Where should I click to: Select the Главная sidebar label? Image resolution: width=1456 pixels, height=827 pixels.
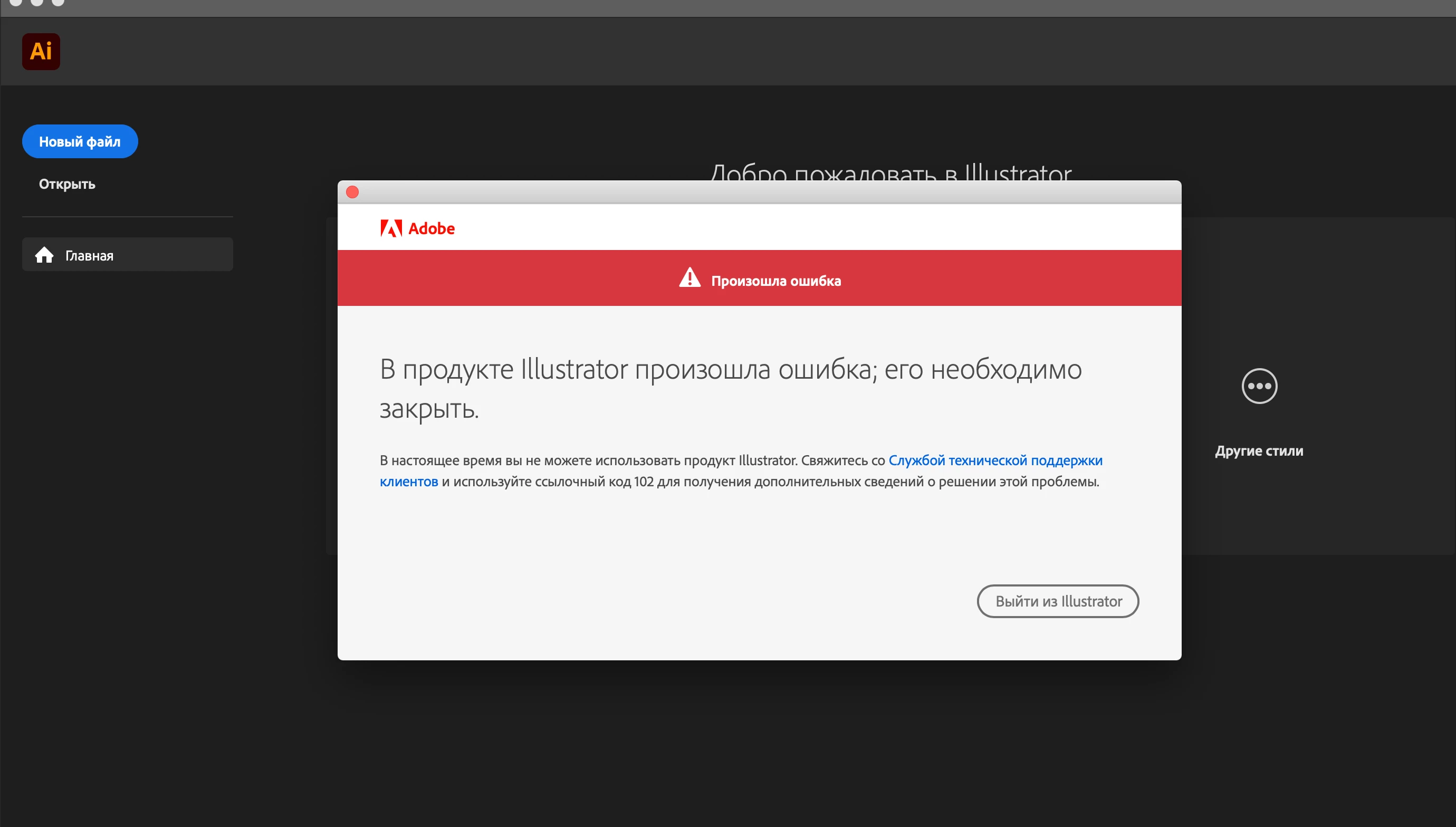89,256
